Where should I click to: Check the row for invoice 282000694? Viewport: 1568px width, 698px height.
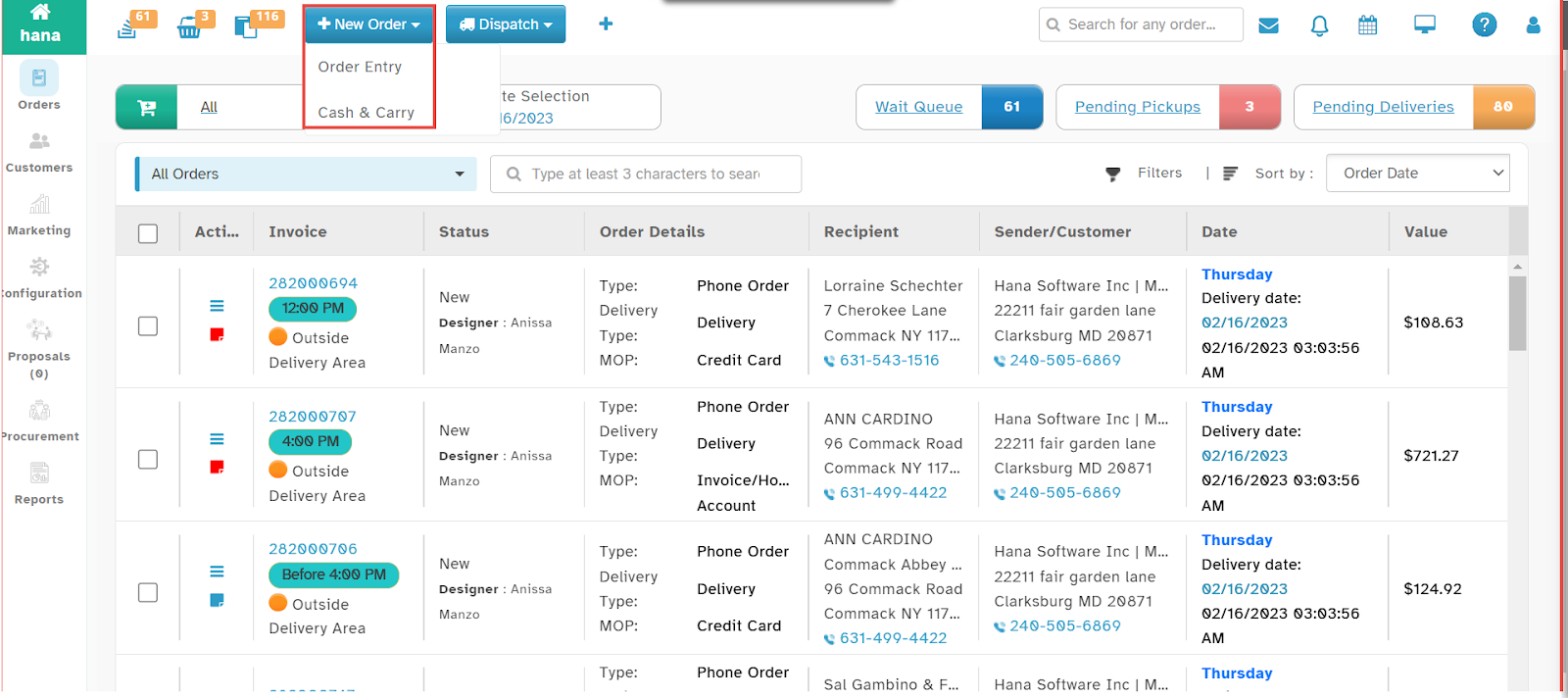tap(148, 325)
